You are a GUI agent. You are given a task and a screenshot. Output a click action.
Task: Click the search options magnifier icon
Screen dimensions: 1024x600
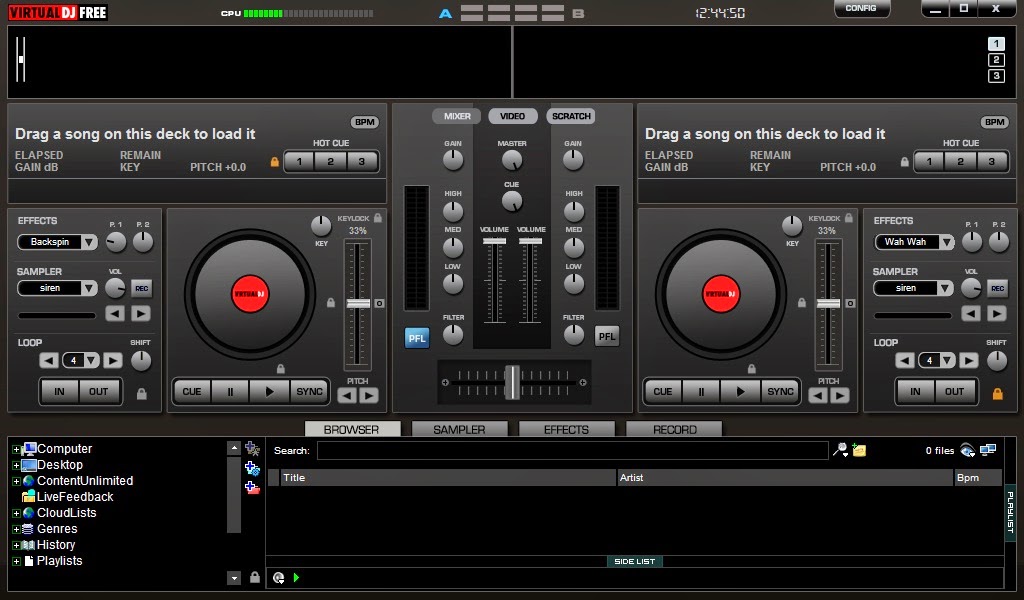(840, 450)
